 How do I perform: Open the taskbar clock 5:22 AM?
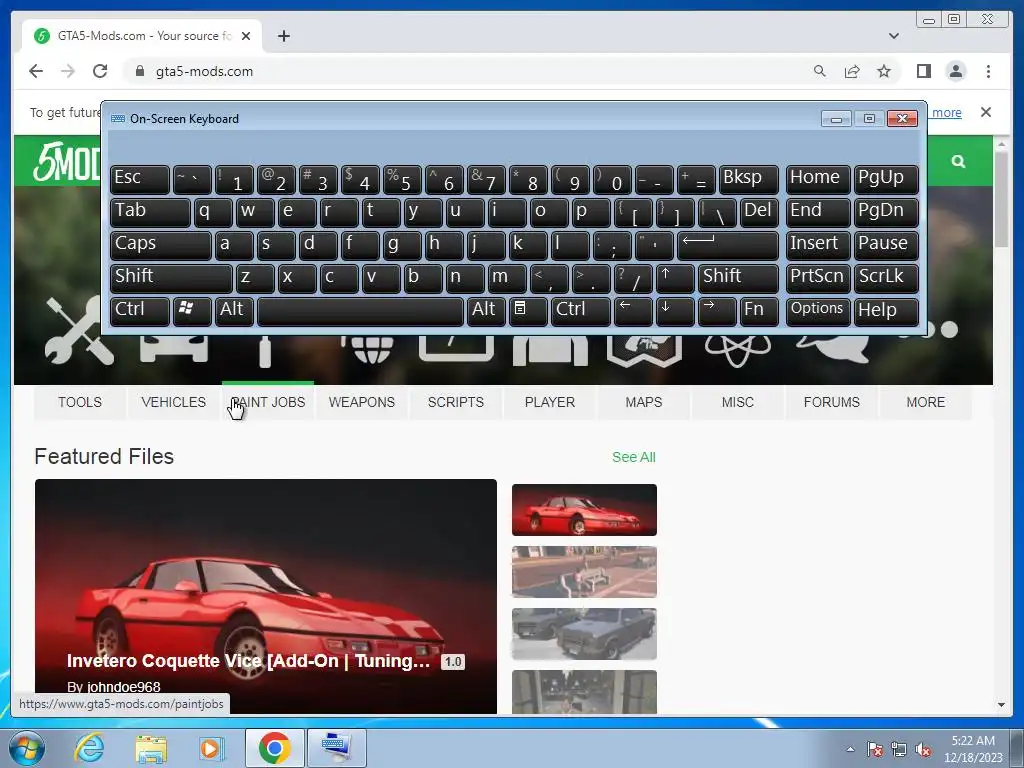[x=973, y=749]
